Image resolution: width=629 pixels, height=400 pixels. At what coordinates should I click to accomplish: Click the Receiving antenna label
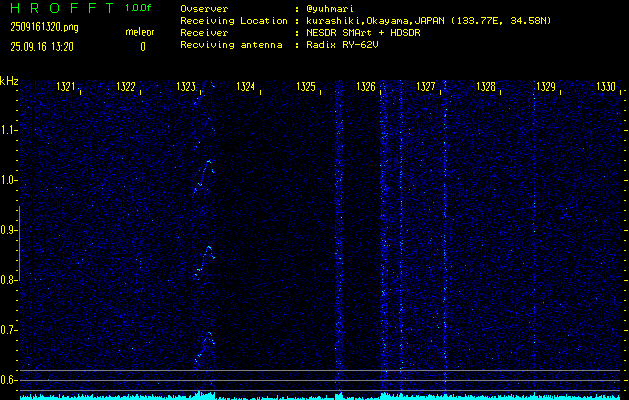(x=231, y=45)
